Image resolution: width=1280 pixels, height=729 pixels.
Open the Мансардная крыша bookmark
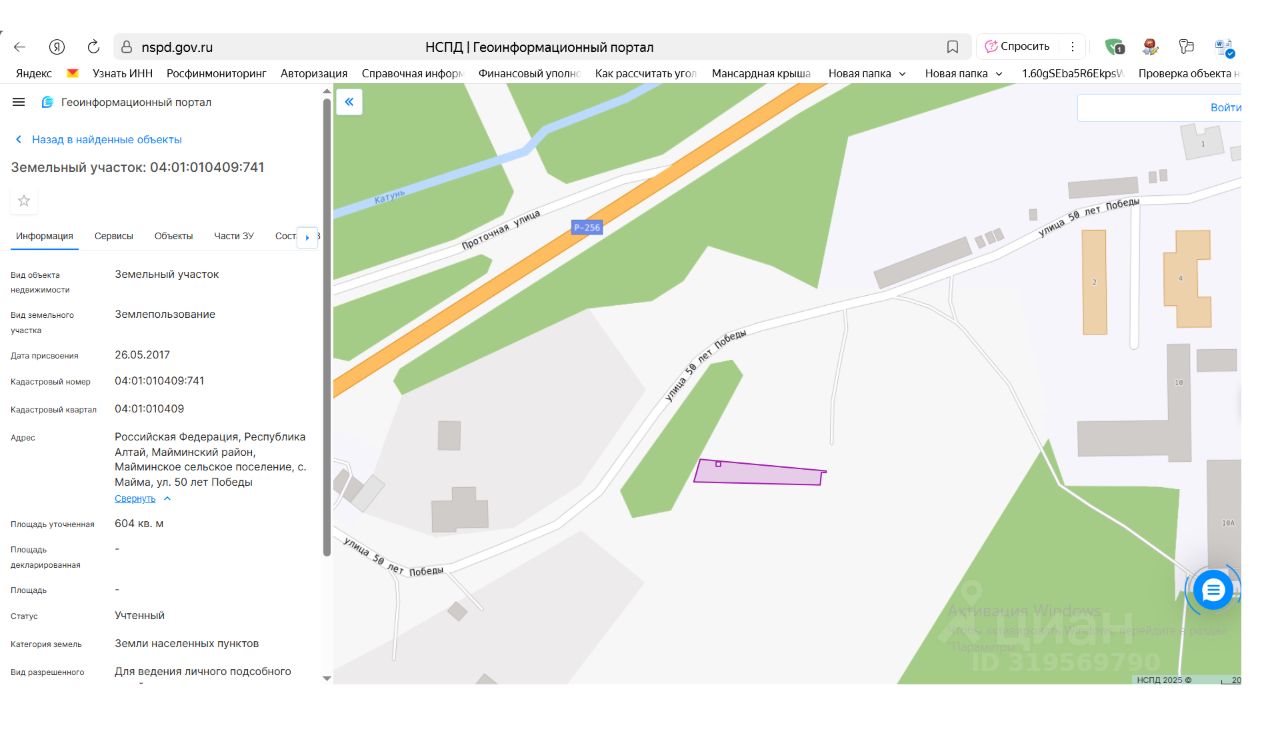click(x=761, y=73)
